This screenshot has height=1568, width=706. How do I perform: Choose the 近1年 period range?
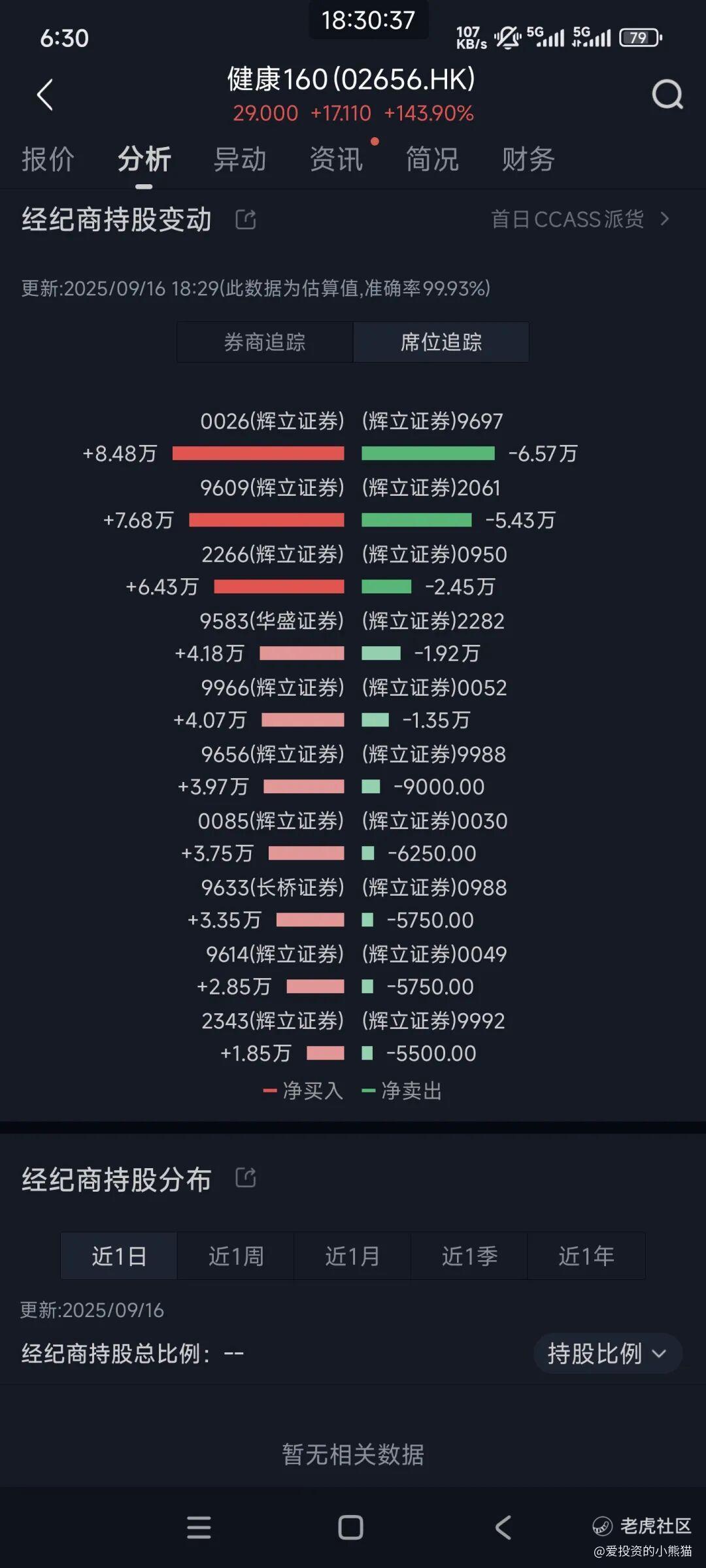[x=586, y=1256]
